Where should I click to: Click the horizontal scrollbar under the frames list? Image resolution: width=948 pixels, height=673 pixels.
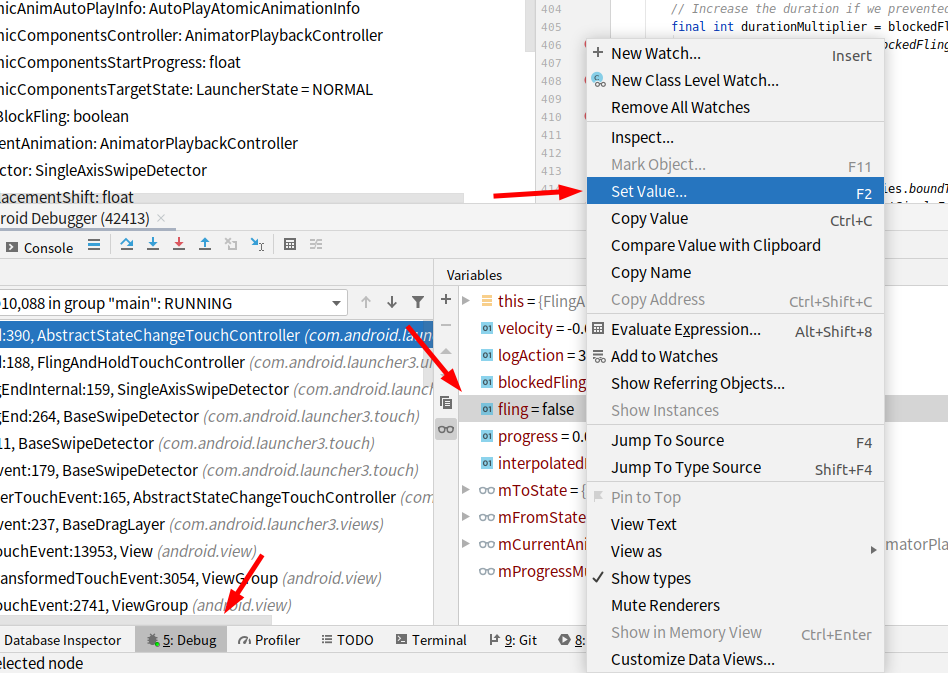point(136,621)
